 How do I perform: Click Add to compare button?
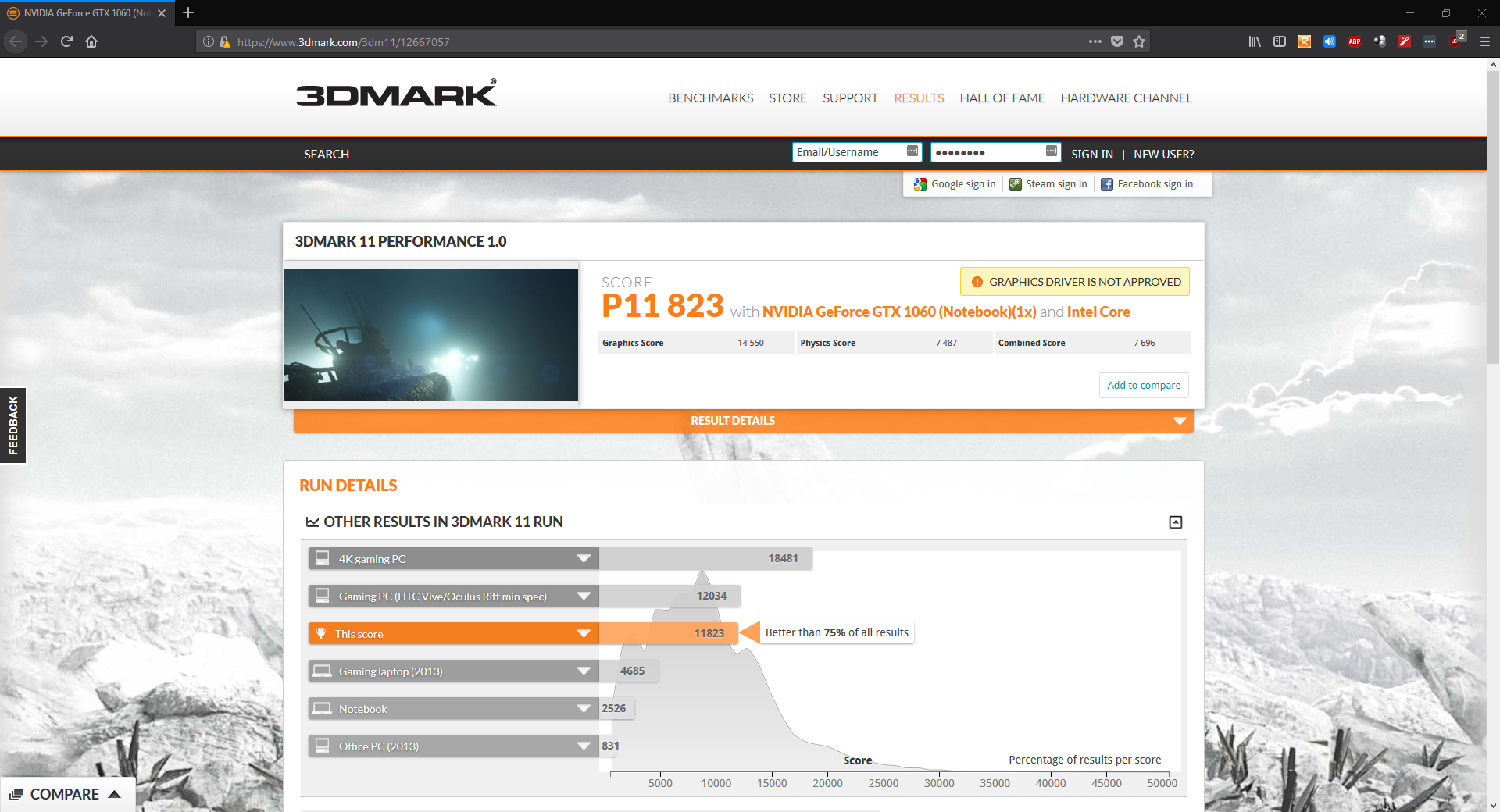[1144, 386]
